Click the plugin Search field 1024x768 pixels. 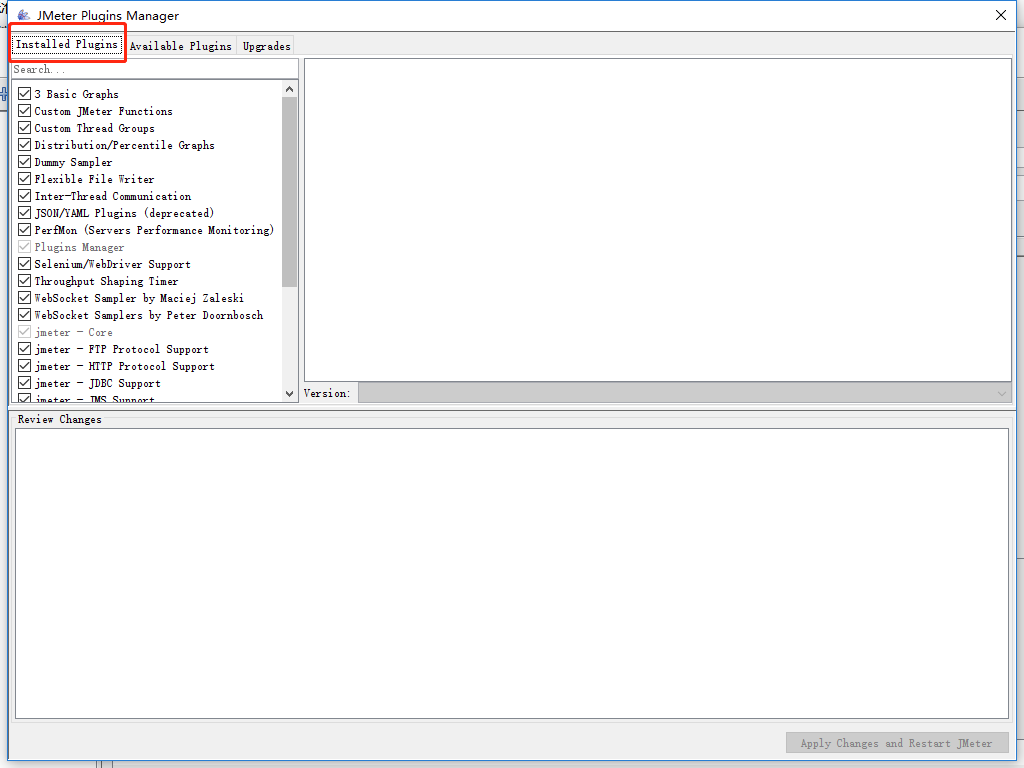tap(155, 69)
